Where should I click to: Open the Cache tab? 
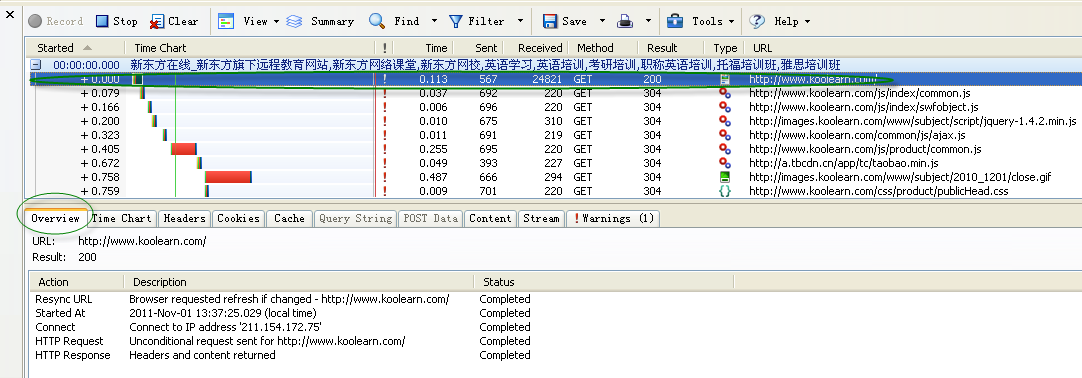(x=289, y=219)
